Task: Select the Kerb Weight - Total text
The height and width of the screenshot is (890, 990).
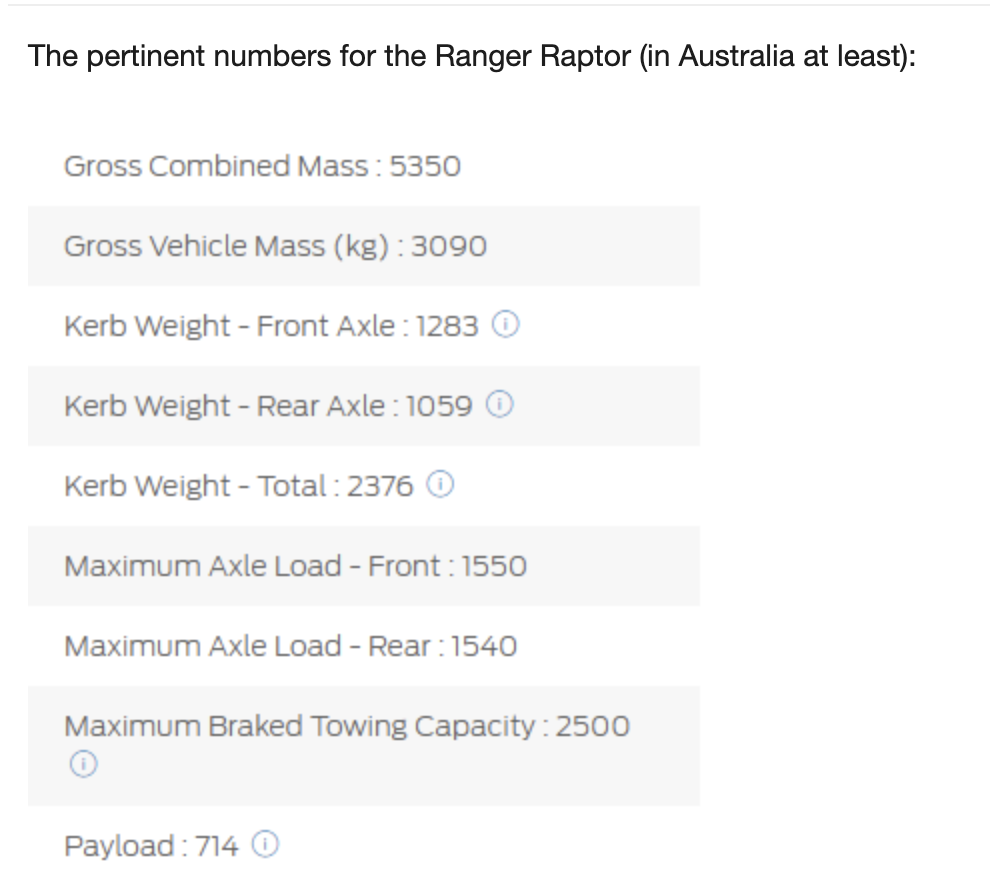Action: click(x=195, y=486)
